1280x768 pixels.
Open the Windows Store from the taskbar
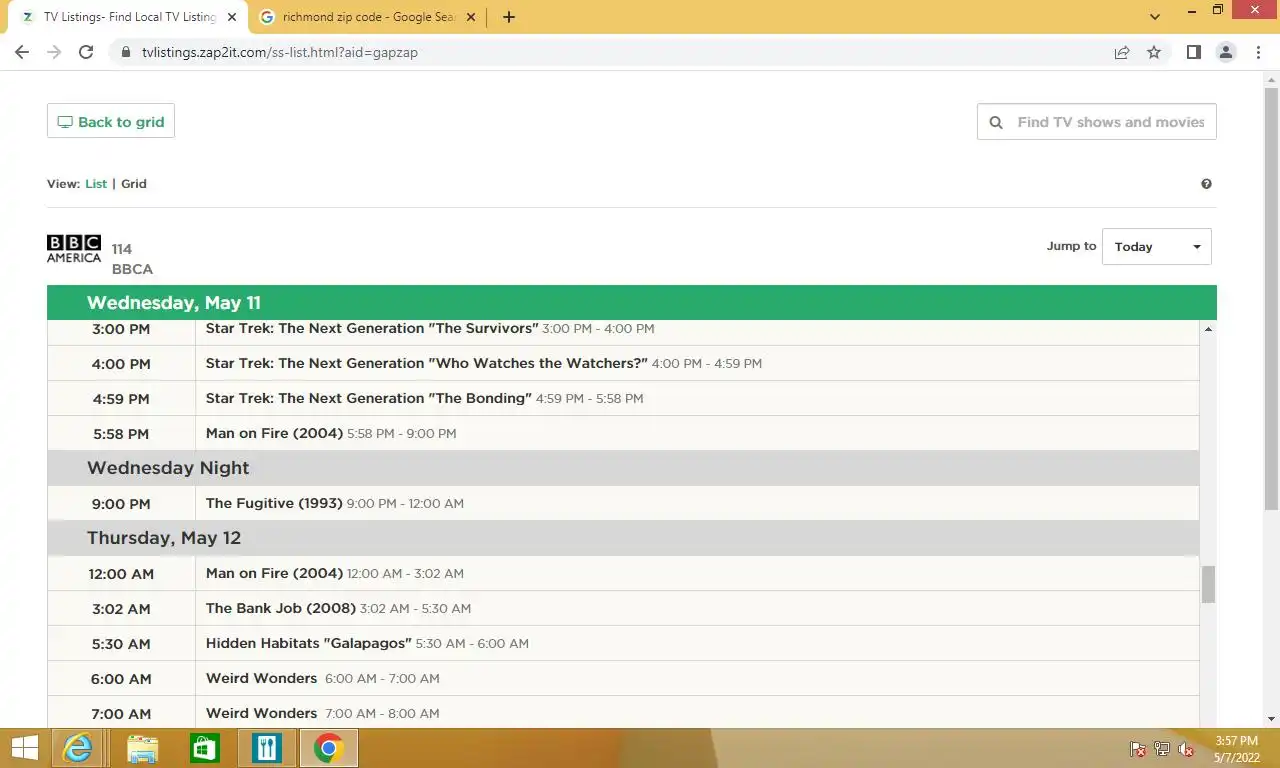coord(205,748)
